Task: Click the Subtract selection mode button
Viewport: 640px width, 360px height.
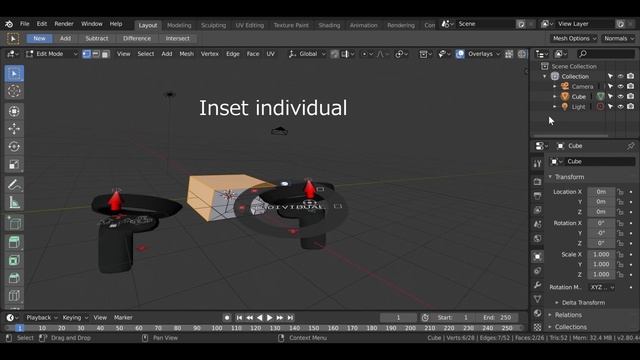Action: (x=97, y=38)
